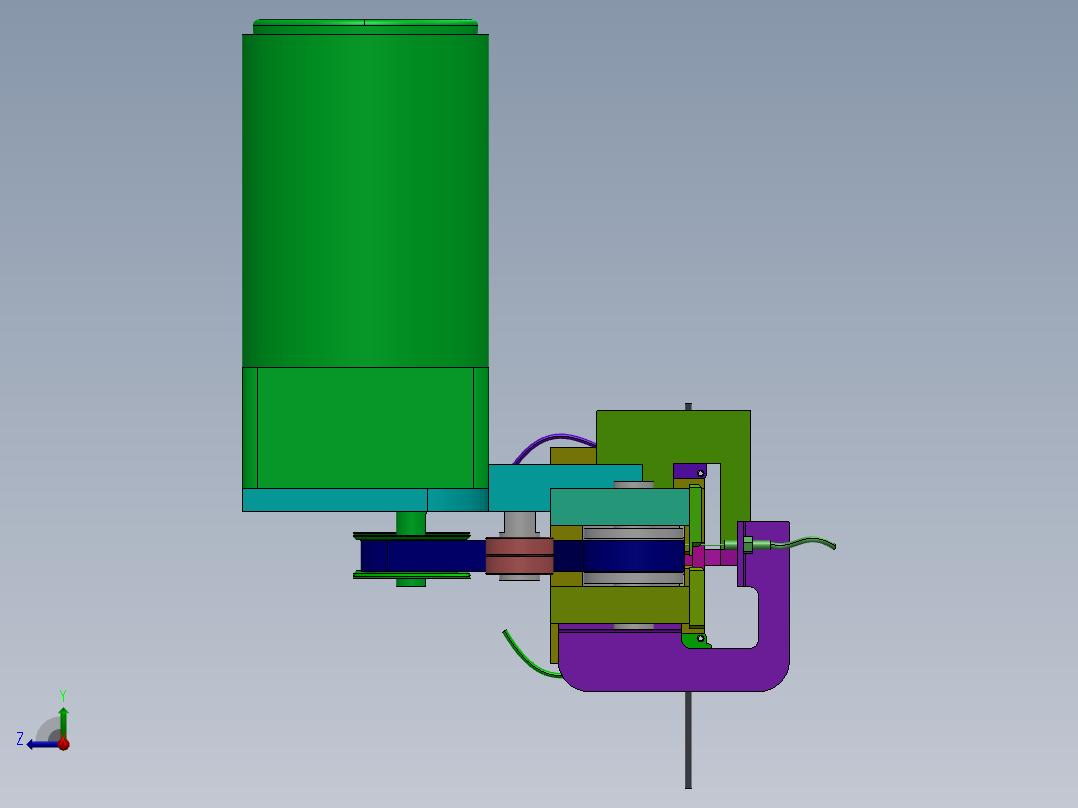Select the olive green upper right plate
The height and width of the screenshot is (808, 1078).
[x=672, y=435]
